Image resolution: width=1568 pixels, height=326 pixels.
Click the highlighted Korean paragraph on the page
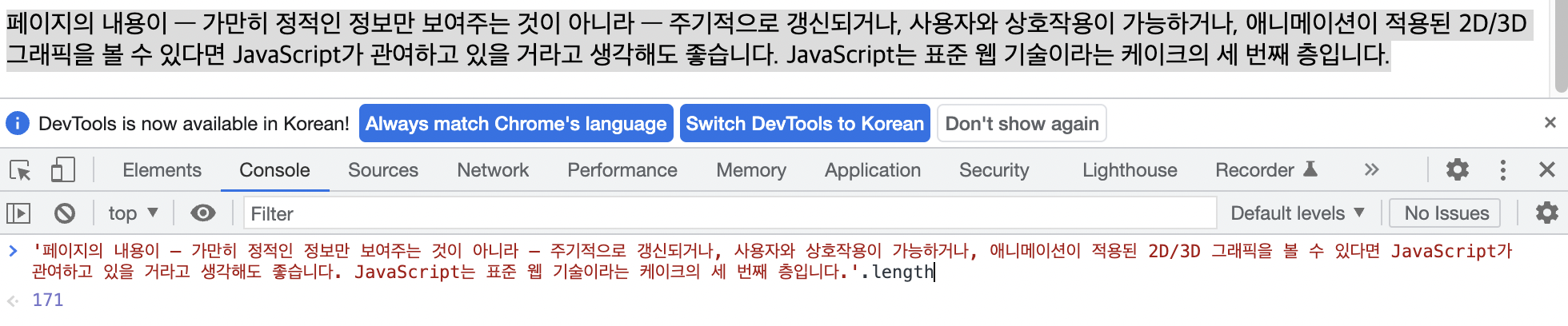[x=768, y=38]
